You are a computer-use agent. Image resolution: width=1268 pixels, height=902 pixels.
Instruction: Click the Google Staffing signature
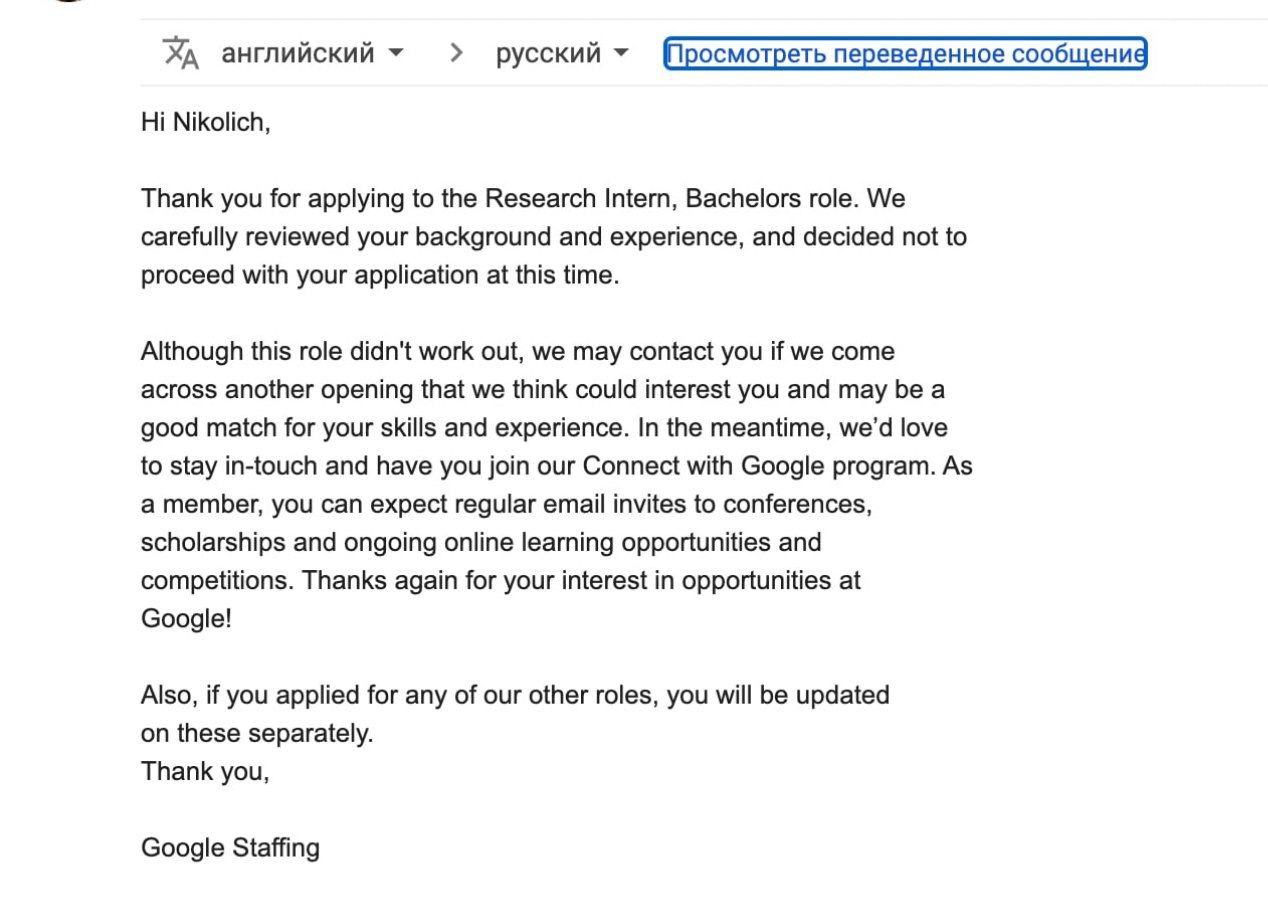click(230, 848)
